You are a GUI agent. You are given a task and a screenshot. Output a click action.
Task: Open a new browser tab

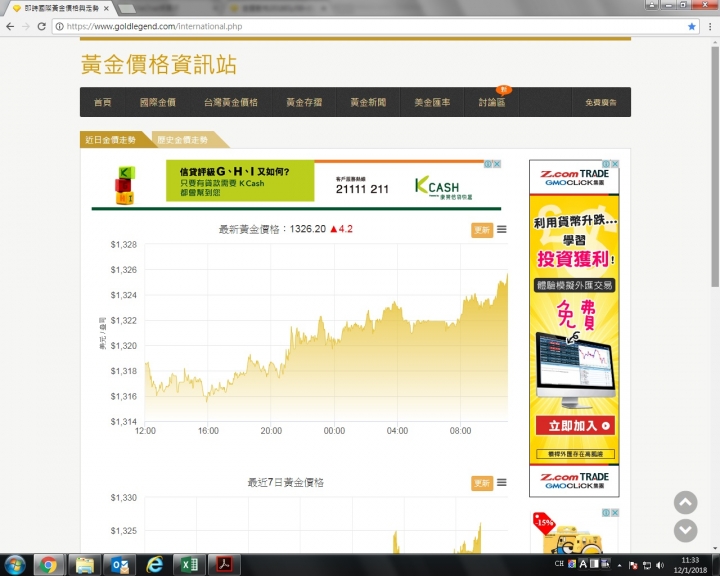127,8
